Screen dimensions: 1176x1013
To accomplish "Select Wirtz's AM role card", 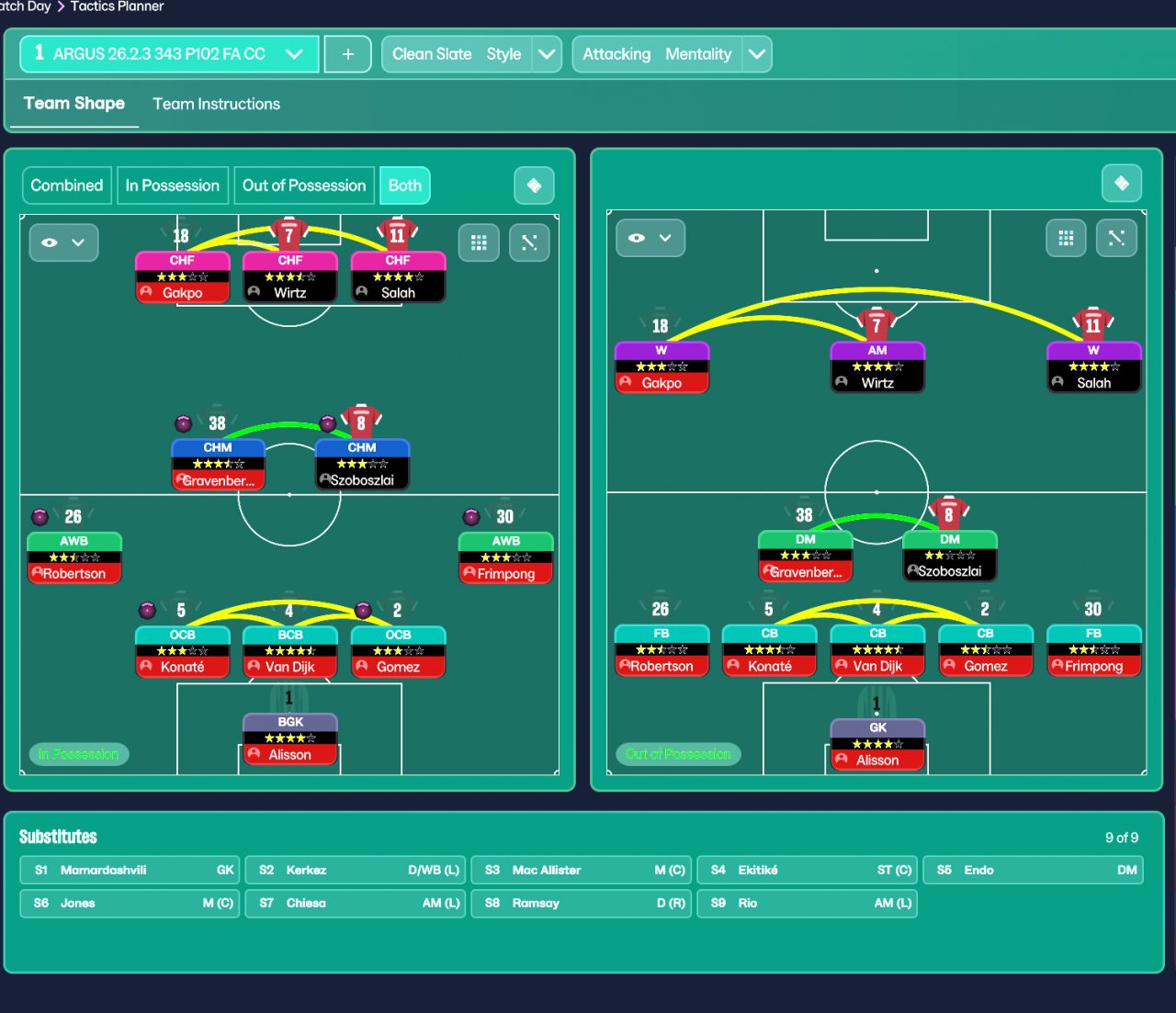I will click(x=877, y=367).
